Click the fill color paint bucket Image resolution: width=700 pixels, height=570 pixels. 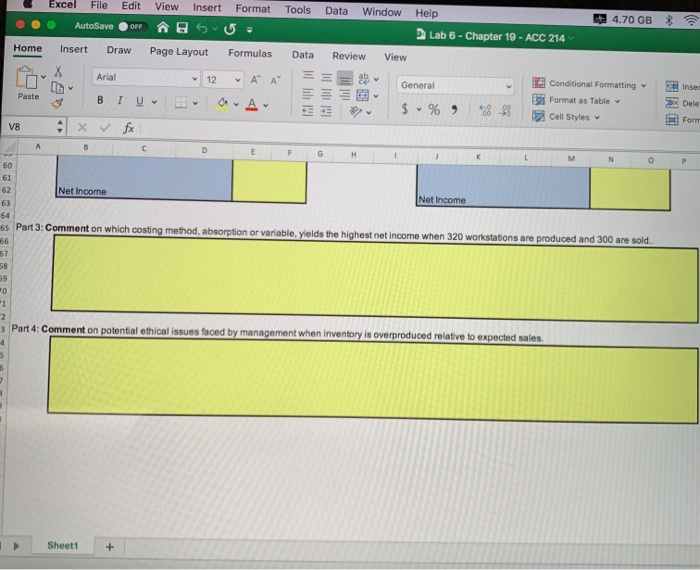(x=222, y=104)
